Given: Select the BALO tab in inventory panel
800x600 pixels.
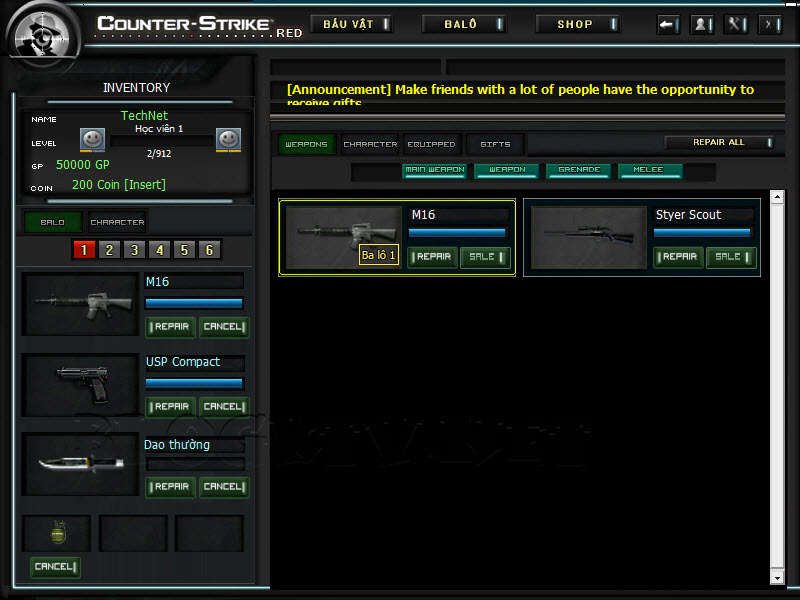Looking at the screenshot, I should point(53,222).
